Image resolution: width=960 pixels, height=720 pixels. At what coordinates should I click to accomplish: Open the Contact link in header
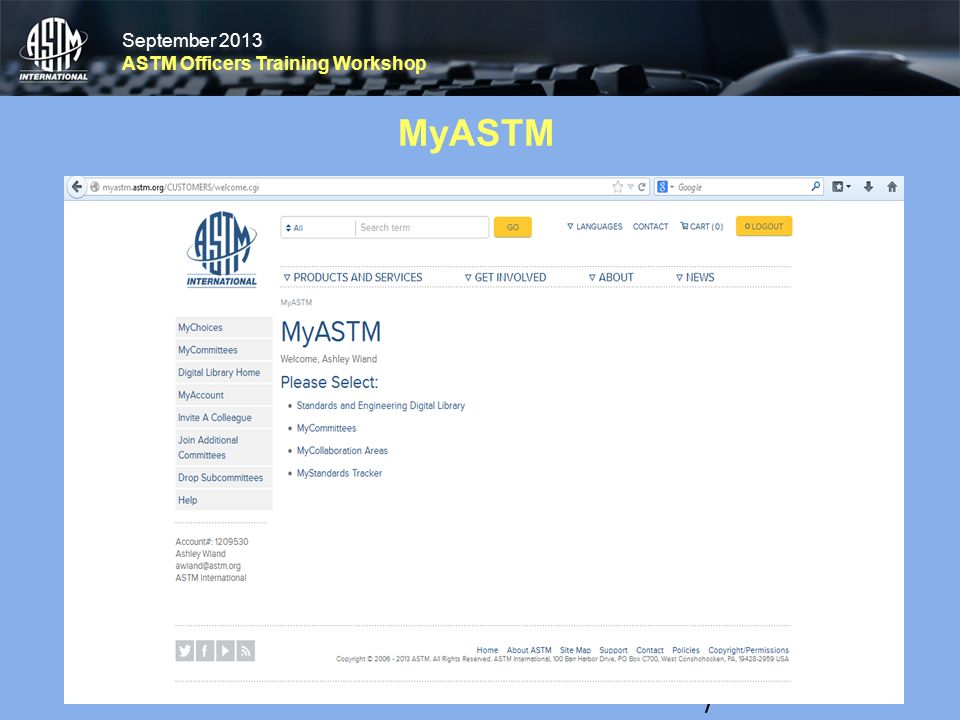pyautogui.click(x=650, y=227)
